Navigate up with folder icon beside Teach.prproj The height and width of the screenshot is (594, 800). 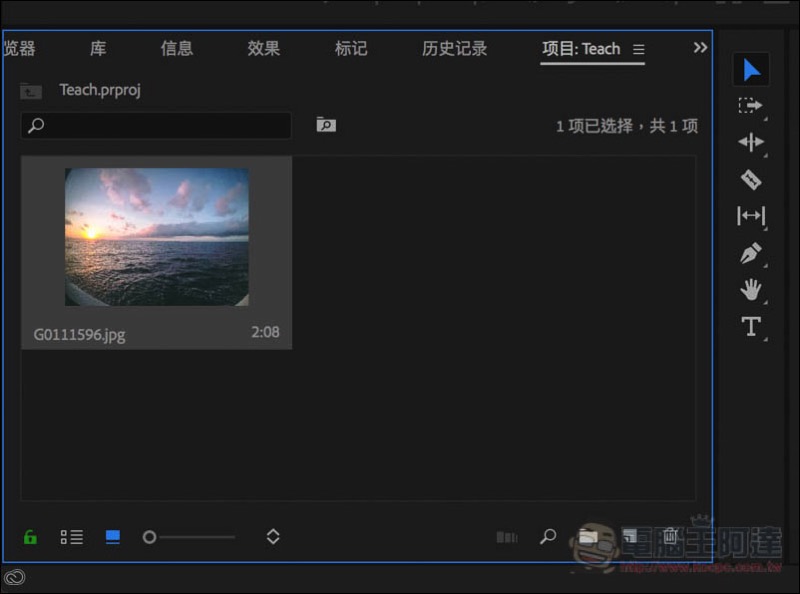point(31,91)
